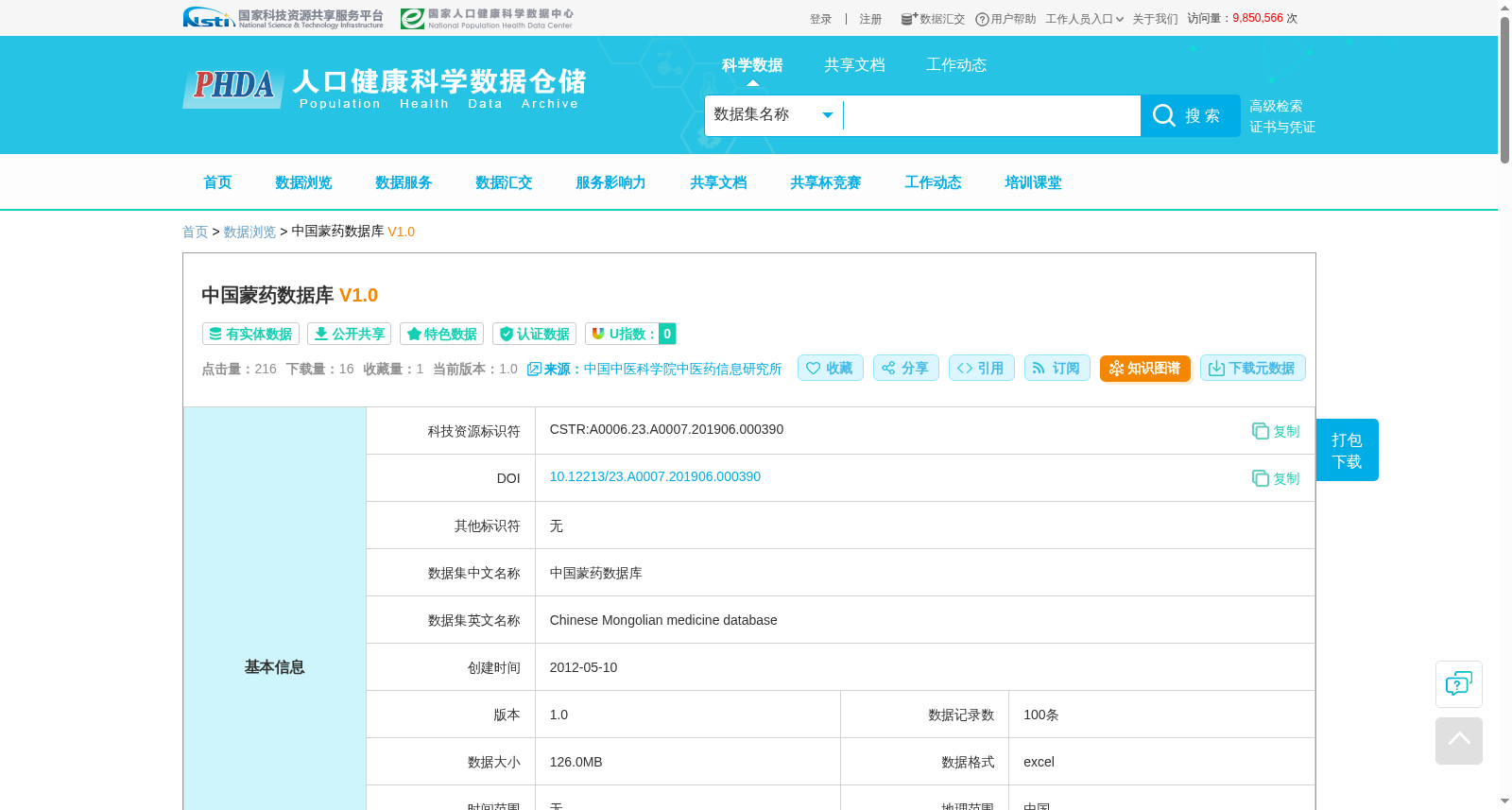Click the 打包下载 side button

(1347, 450)
